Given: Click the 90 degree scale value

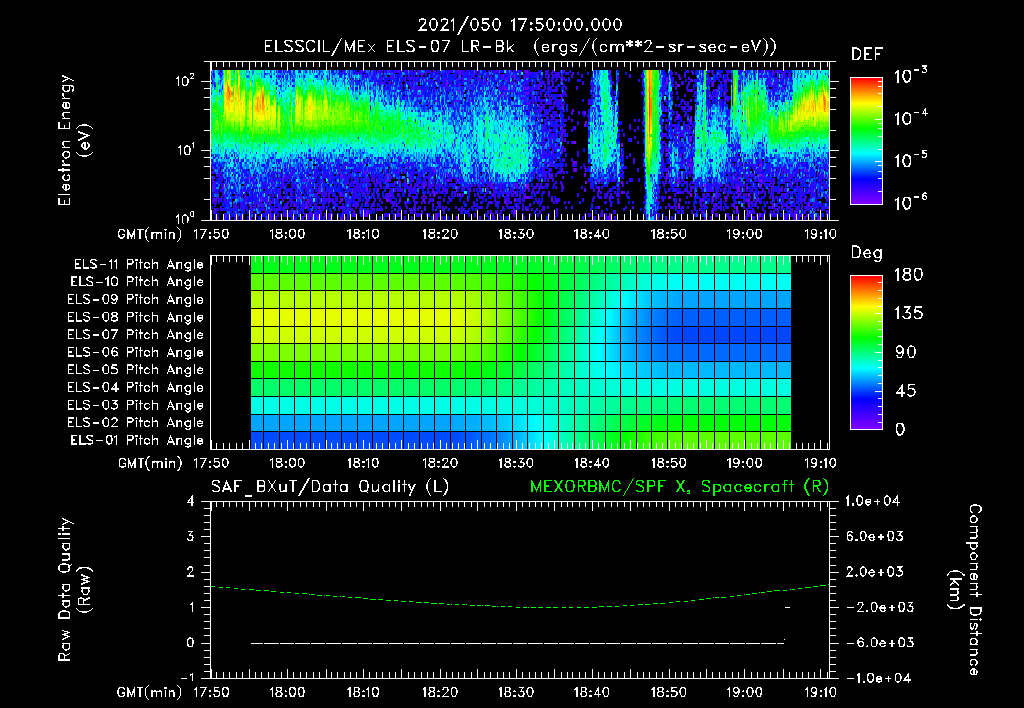Looking at the screenshot, I should [905, 352].
